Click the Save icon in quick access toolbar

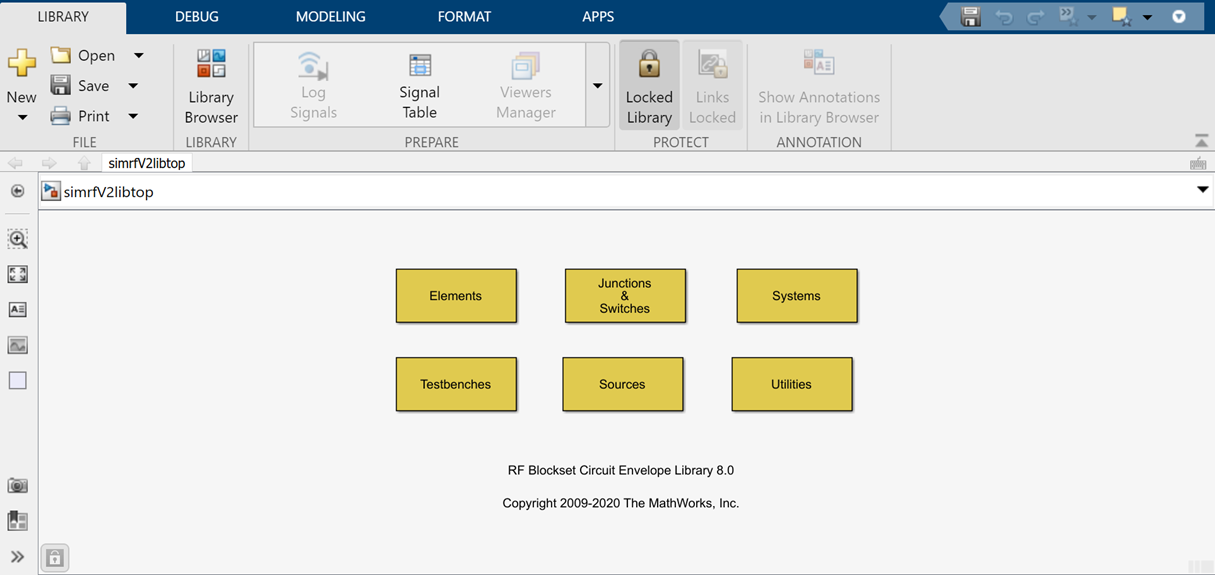(x=970, y=17)
